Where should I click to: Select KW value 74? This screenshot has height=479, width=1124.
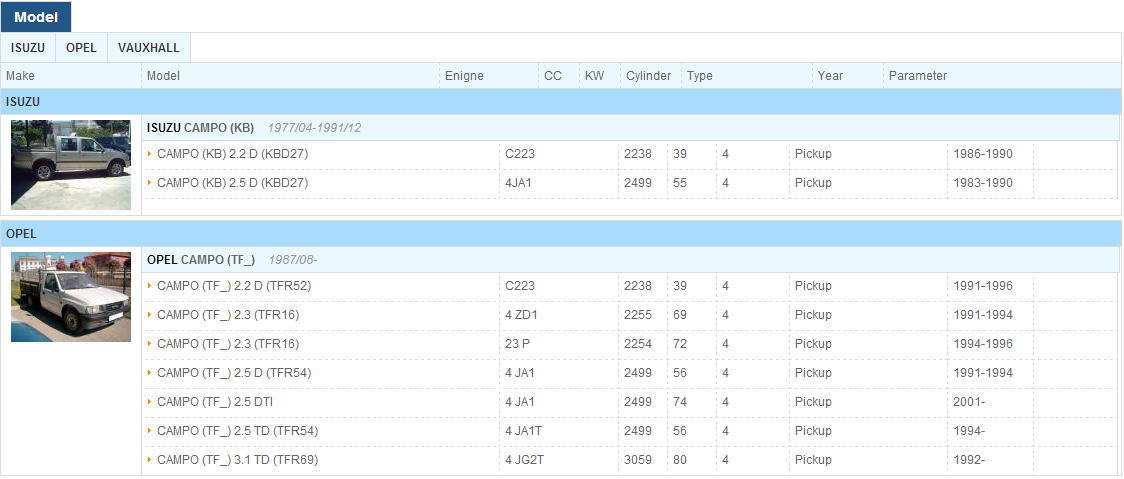tap(680, 402)
